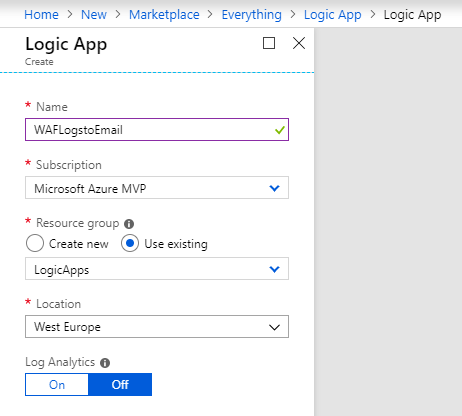Open the New breadcrumb link
The image size is (462, 416).
coord(94,15)
